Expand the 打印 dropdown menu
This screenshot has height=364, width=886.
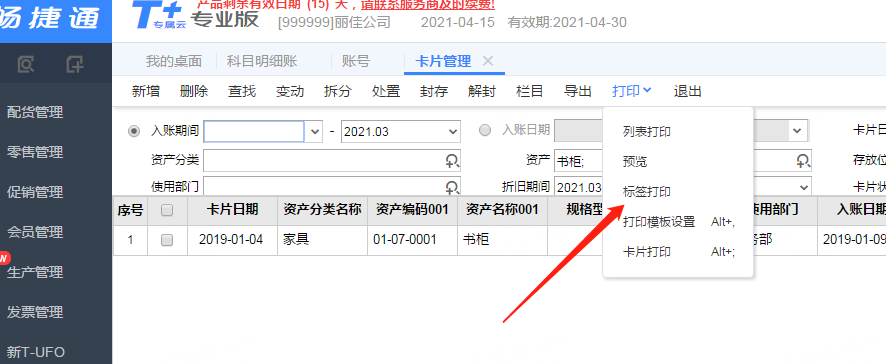(632, 91)
